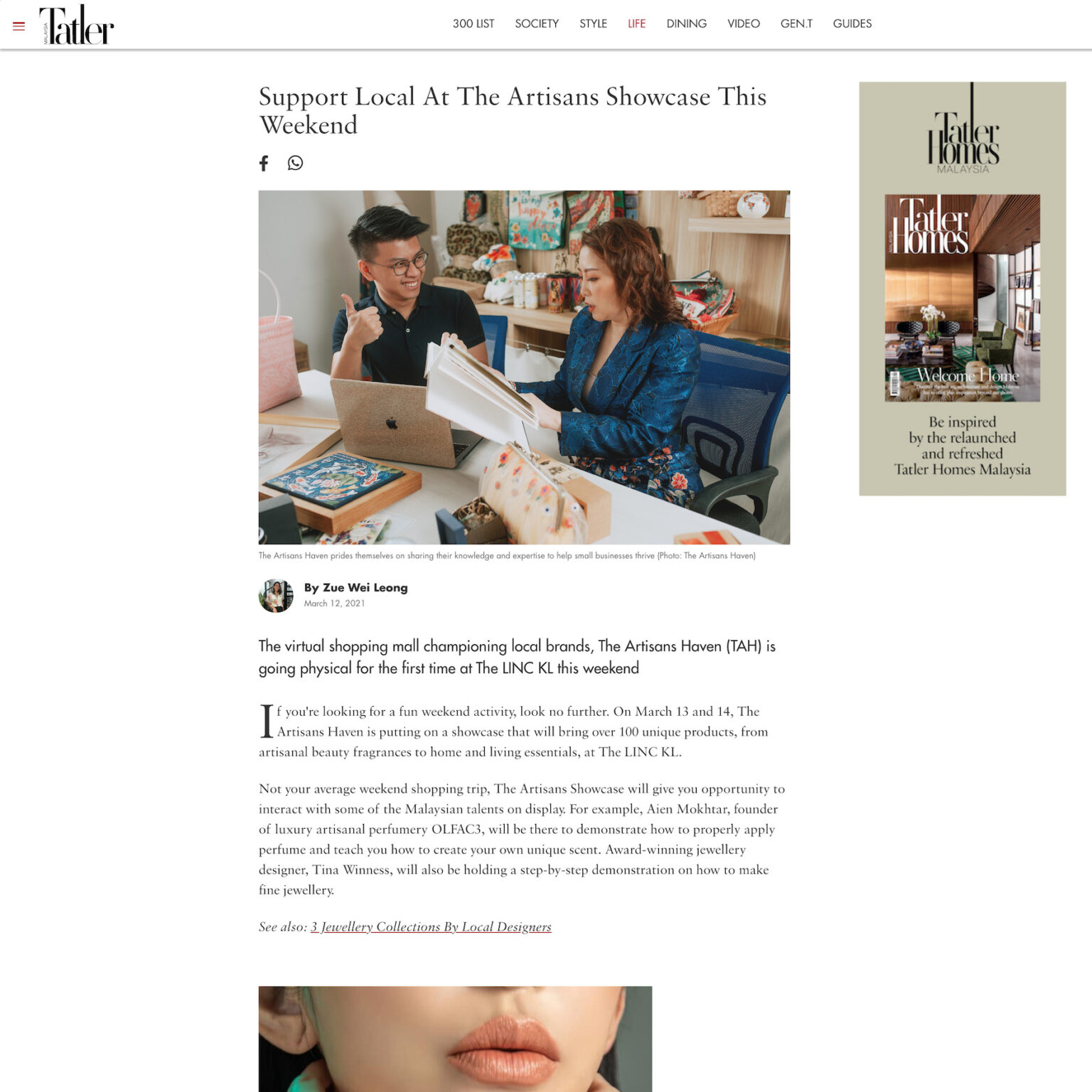Click the Tatler Malaysia logo
This screenshot has height=1092, width=1092.
coord(77,25)
